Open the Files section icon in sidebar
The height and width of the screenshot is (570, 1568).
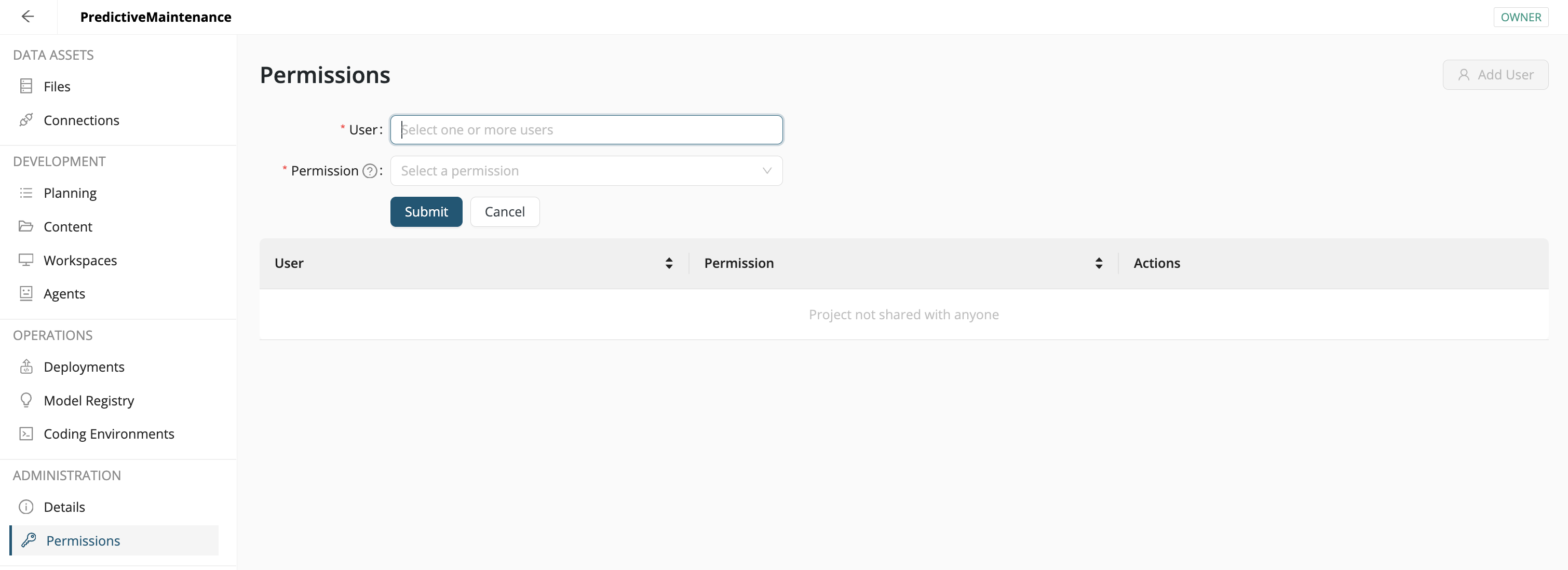[27, 86]
